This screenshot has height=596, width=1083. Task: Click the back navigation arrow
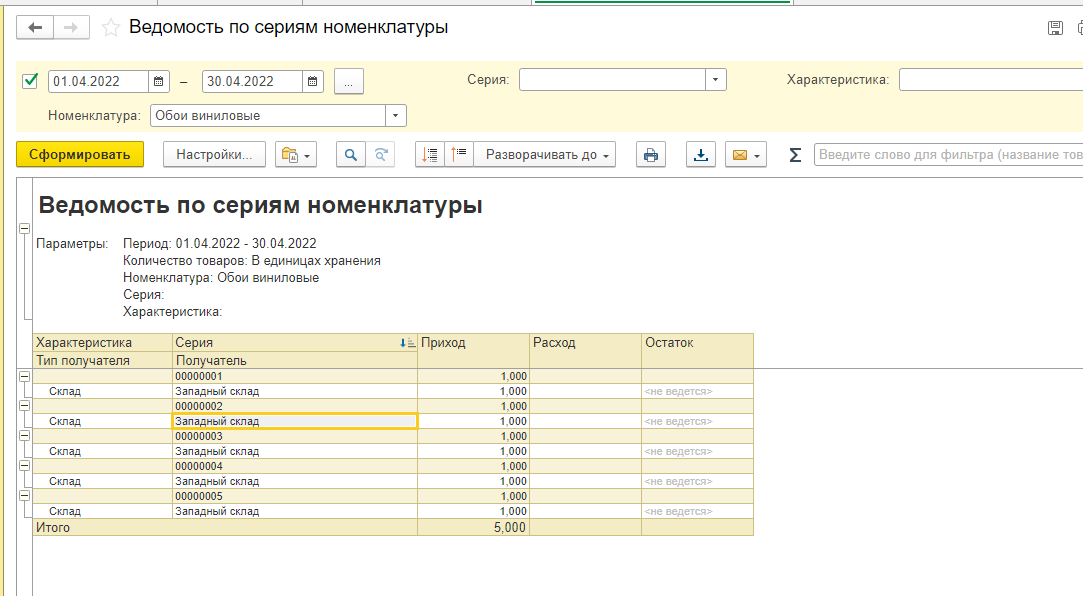(35, 28)
